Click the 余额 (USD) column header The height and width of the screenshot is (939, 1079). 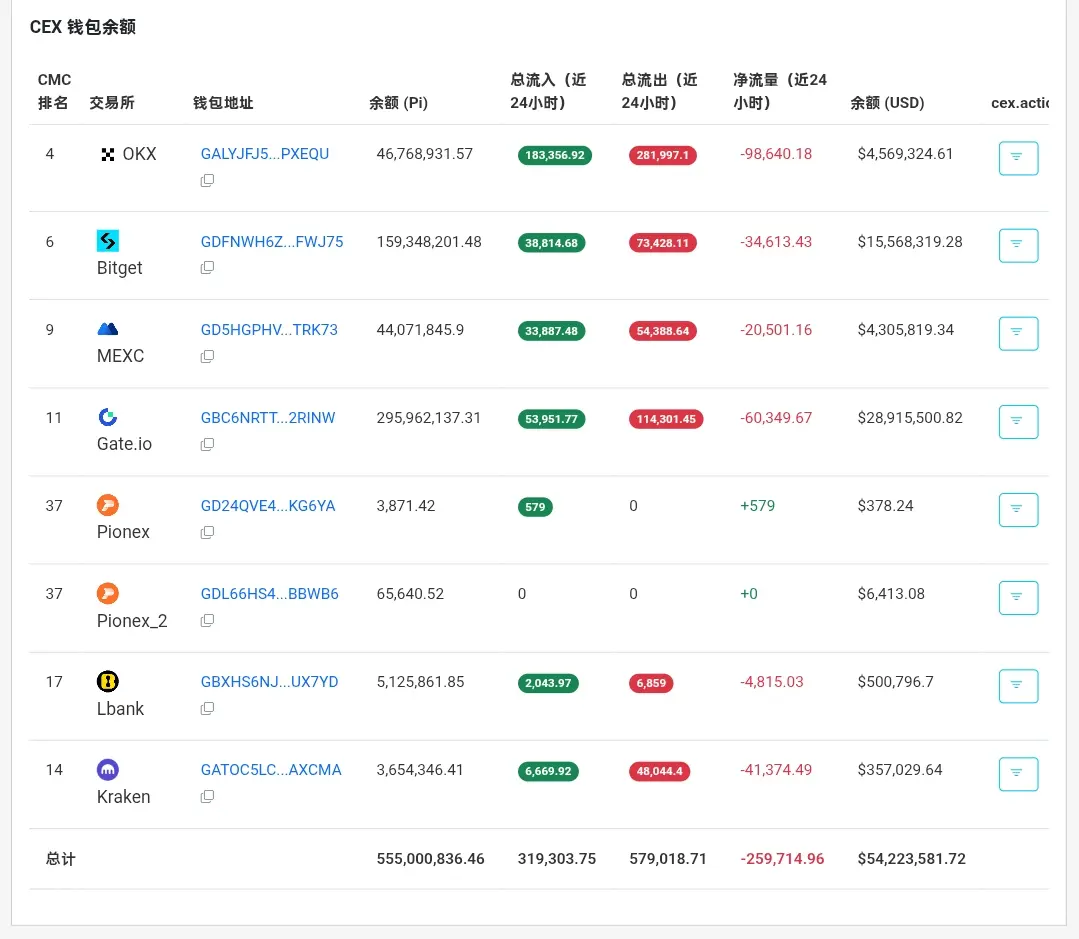point(887,103)
